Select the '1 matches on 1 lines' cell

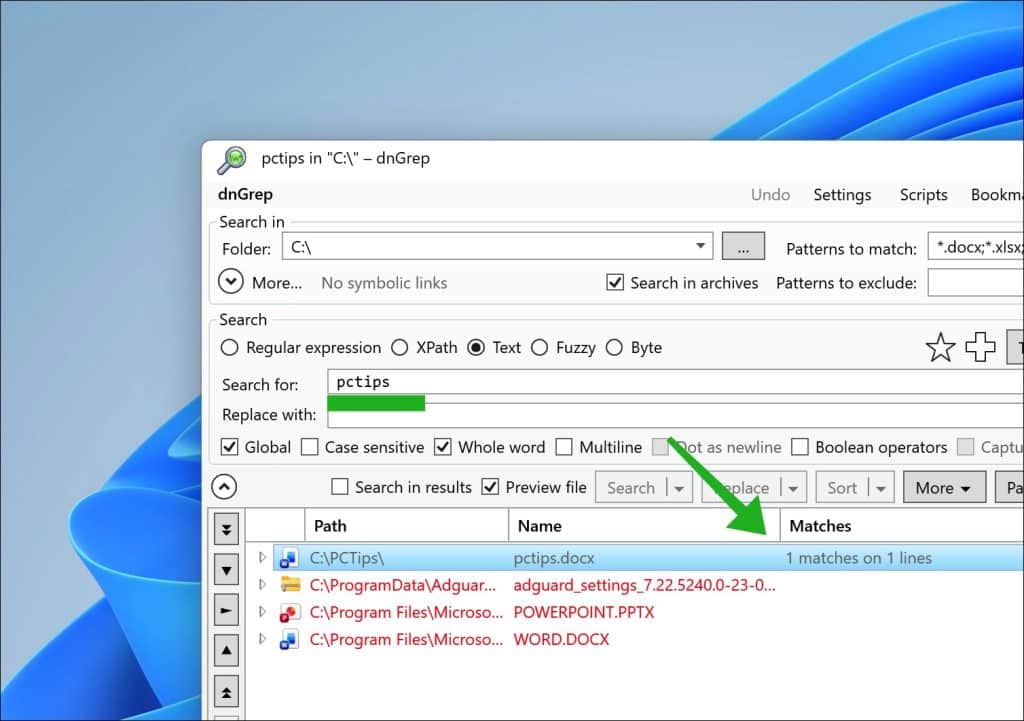click(x=858, y=558)
